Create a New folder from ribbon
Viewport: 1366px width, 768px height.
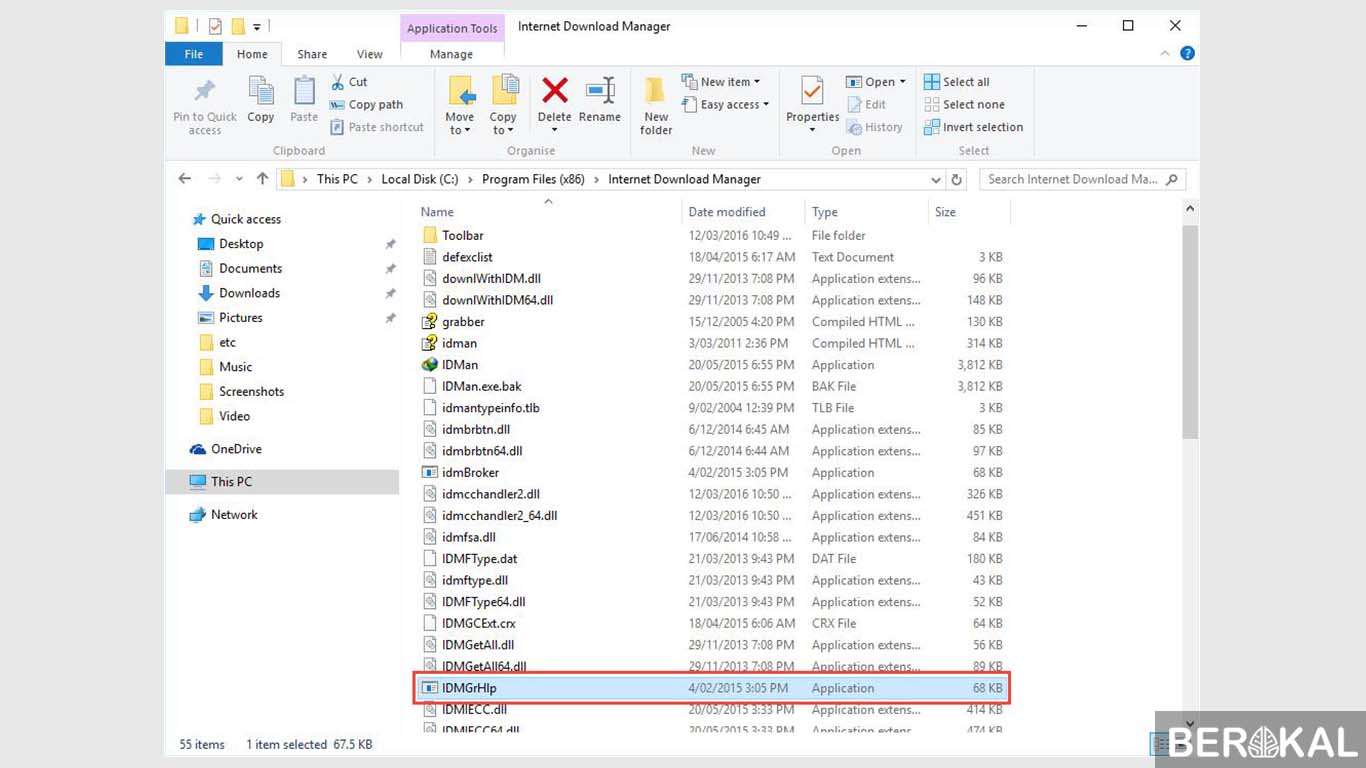click(656, 105)
